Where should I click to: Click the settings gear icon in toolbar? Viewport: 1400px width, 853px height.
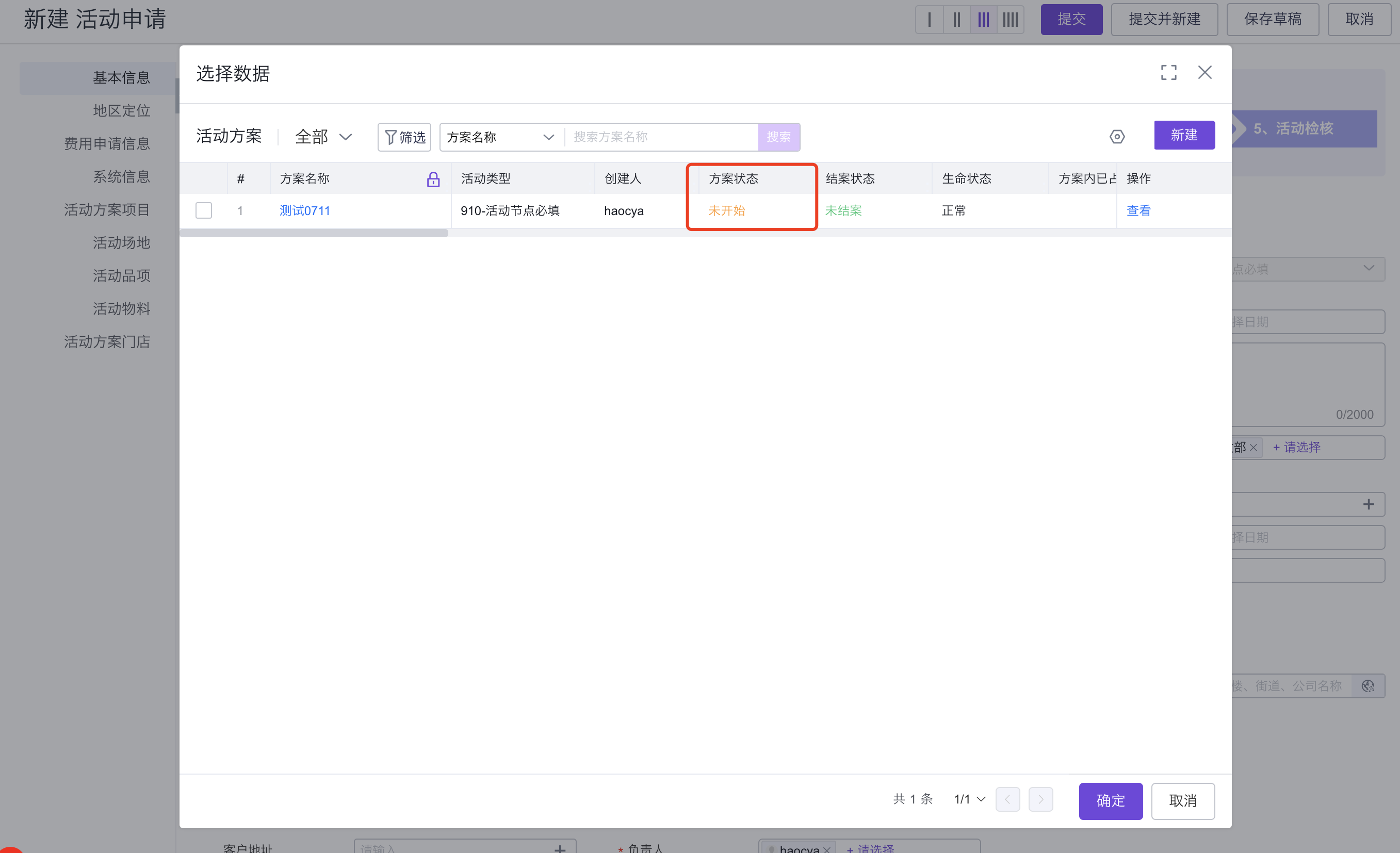pyautogui.click(x=1118, y=137)
